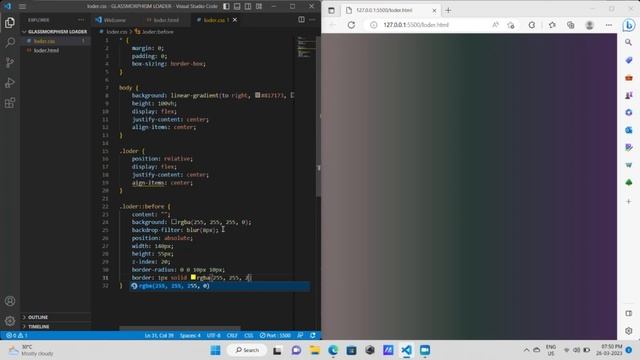The width and height of the screenshot is (640, 360).
Task: Open Bing Chat sidebar button
Action: (629, 25)
